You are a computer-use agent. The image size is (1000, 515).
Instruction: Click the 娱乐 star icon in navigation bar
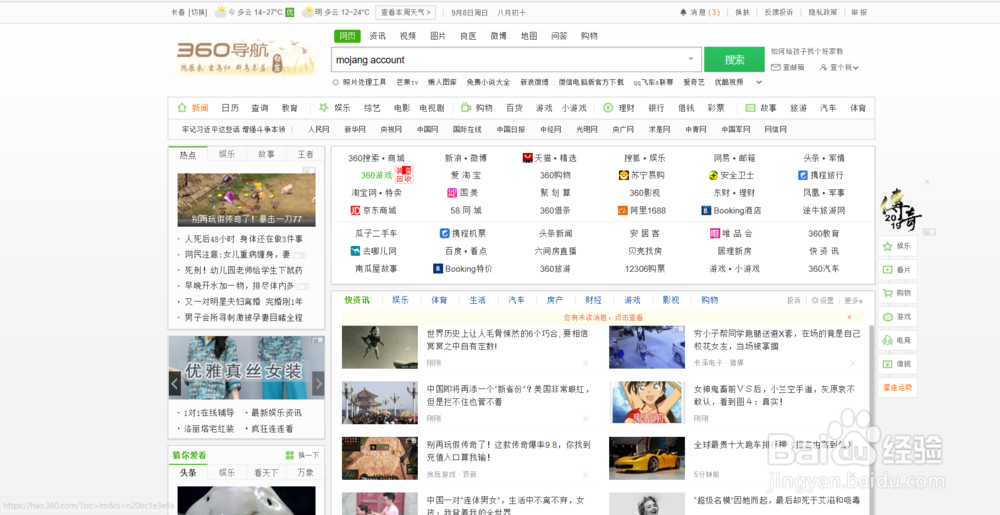(324, 108)
